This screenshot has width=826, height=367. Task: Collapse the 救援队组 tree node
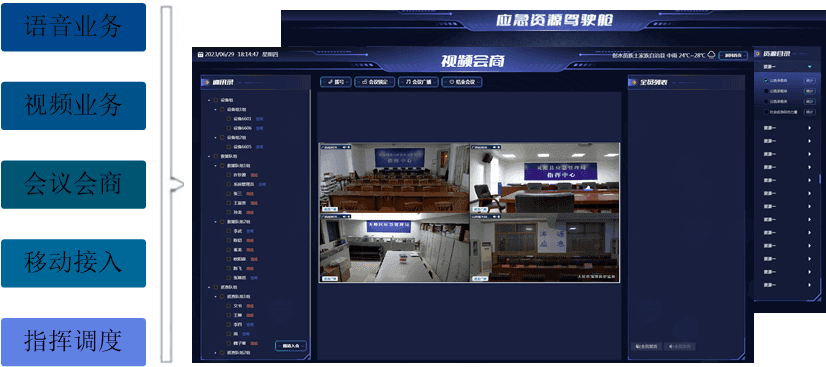(209, 156)
